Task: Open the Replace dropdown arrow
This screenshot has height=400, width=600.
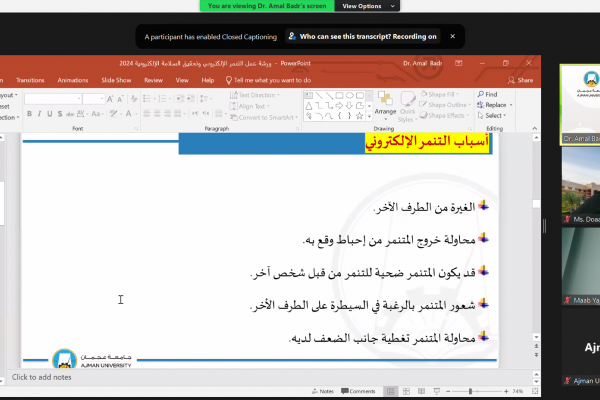Action: point(512,104)
